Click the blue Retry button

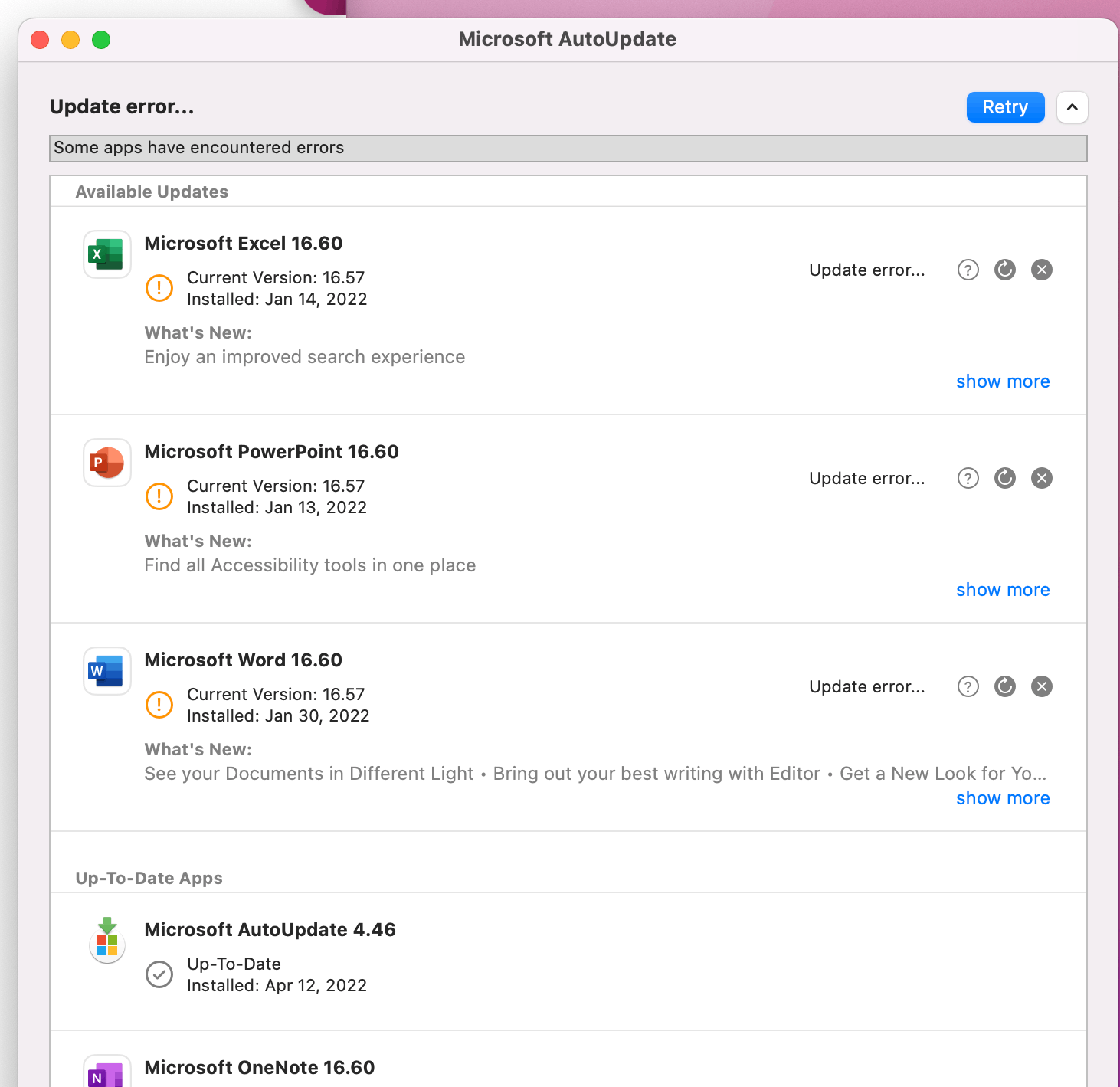click(1005, 107)
